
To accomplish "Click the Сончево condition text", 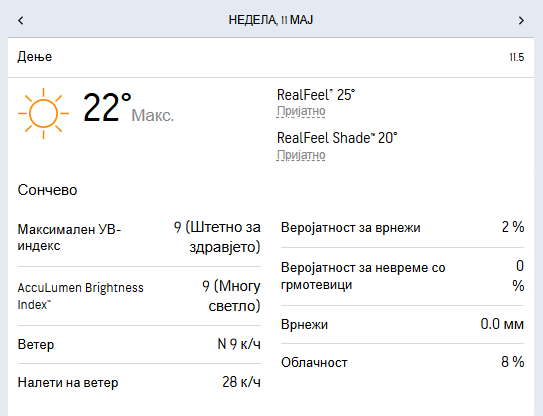I will (x=47, y=190).
